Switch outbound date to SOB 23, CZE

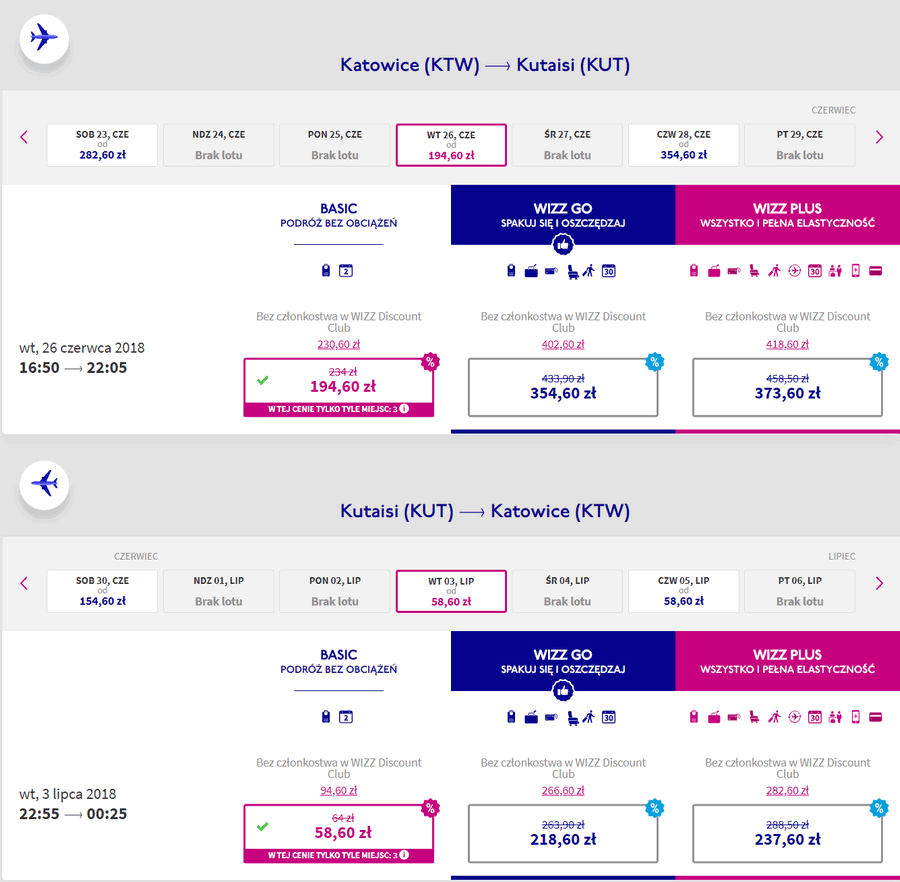(x=102, y=145)
